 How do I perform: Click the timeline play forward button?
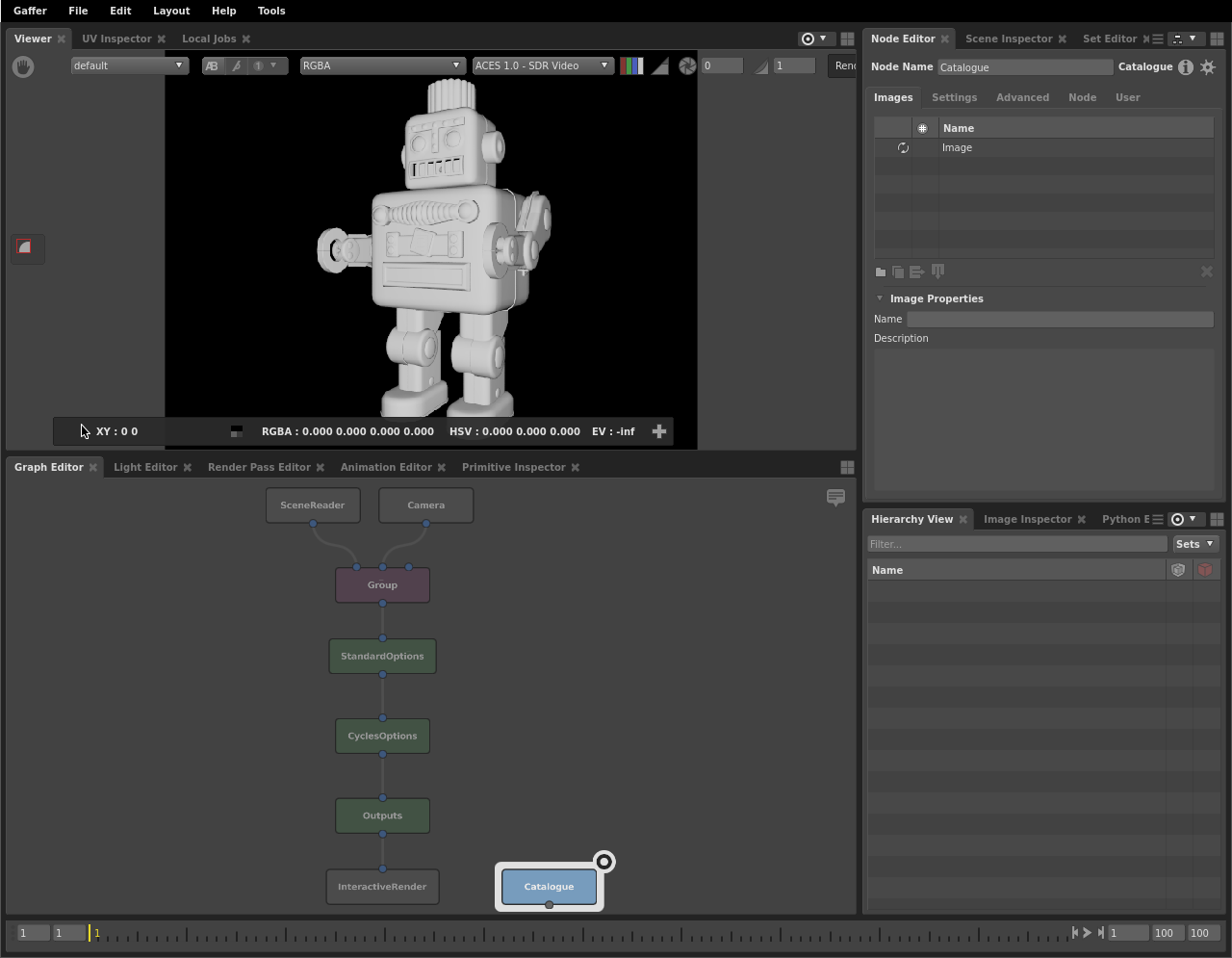(1088, 932)
